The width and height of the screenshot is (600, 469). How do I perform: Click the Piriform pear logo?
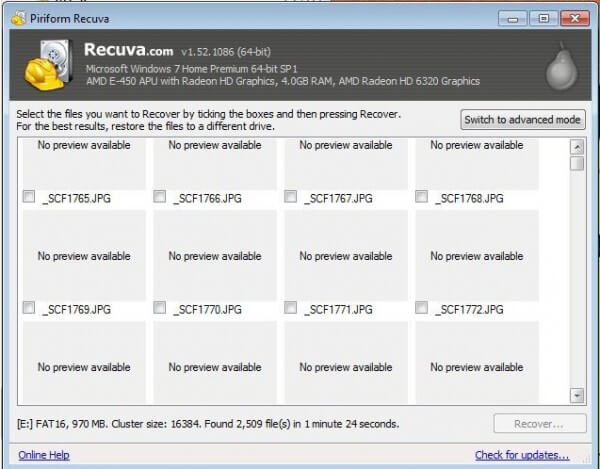tap(561, 66)
